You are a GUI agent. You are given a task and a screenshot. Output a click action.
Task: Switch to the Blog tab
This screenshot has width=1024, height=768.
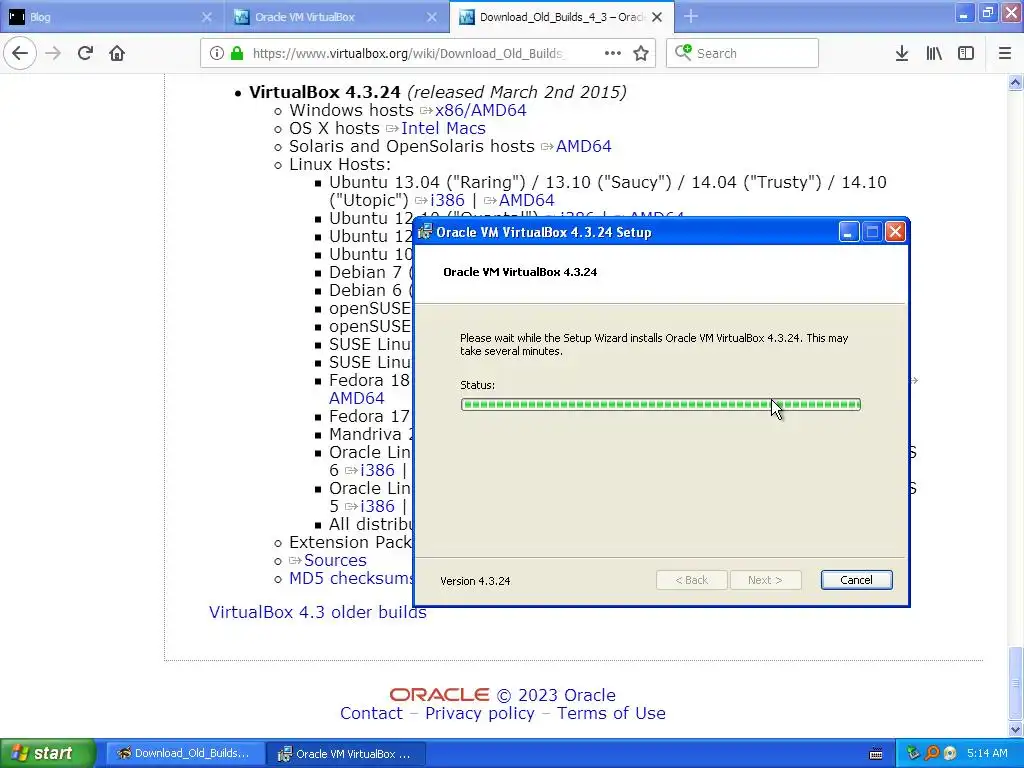tap(111, 17)
